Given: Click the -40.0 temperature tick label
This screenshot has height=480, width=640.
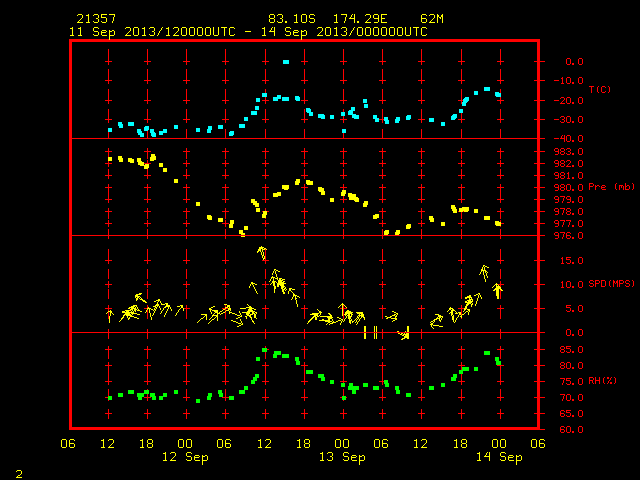Looking at the screenshot, I should pyautogui.click(x=568, y=139).
